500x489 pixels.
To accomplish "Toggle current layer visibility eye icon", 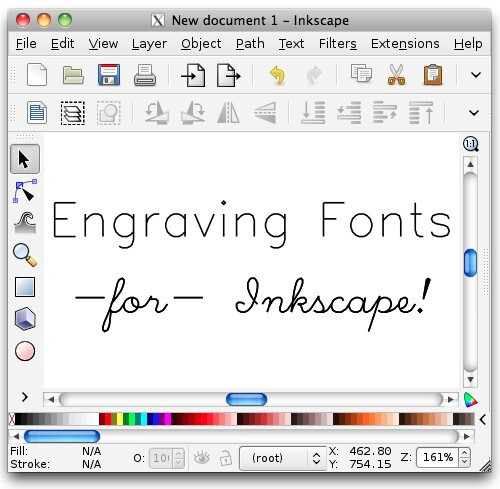I will (201, 458).
